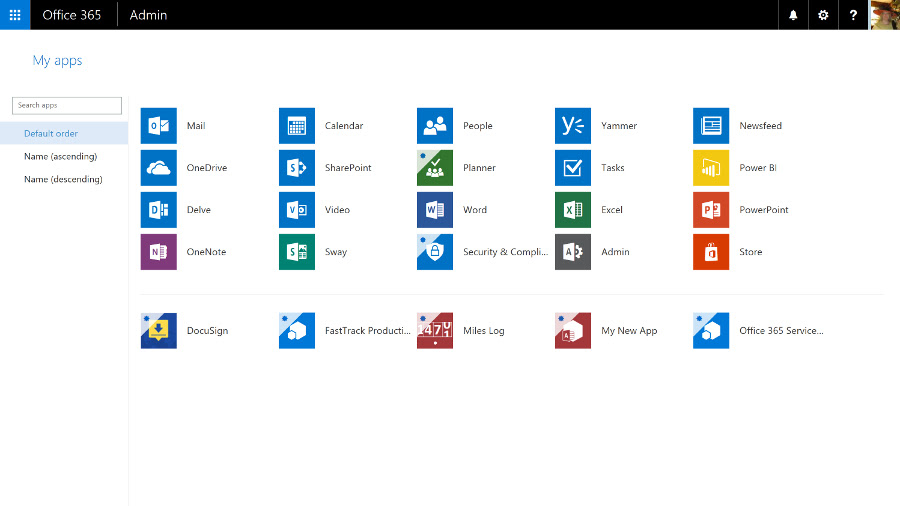900x506 pixels.
Task: Launch the Word app icon
Action: 435,210
